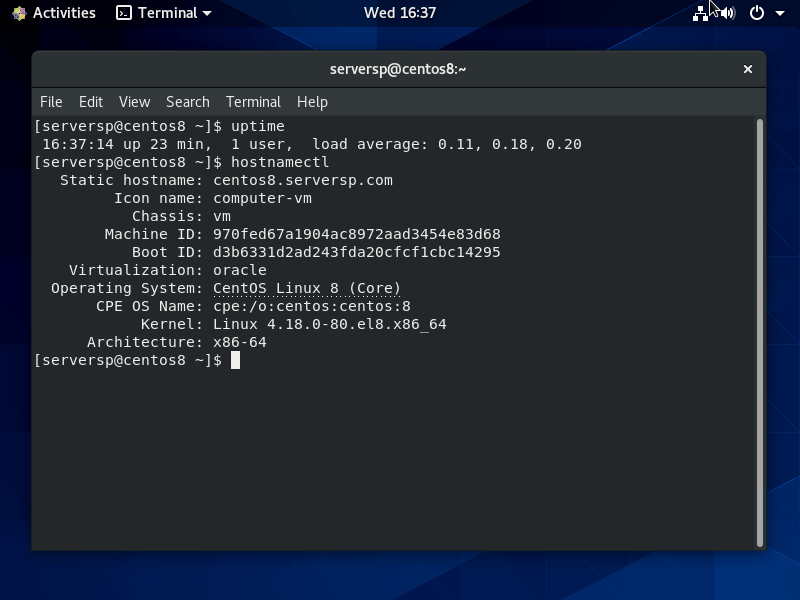The image size is (800, 600).
Task: Click the text cursor at the prompt
Action: point(235,360)
